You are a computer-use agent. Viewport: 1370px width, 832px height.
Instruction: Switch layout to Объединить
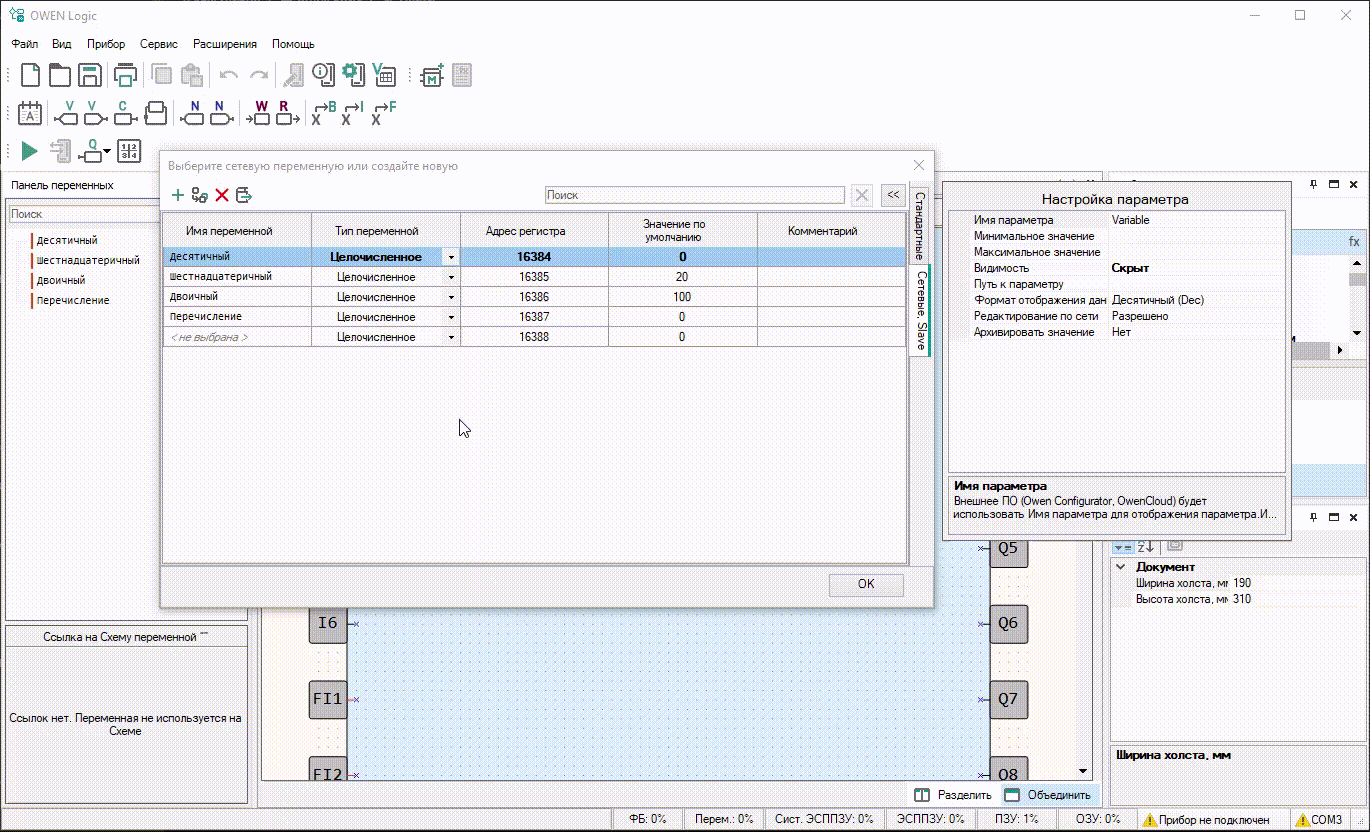1048,795
